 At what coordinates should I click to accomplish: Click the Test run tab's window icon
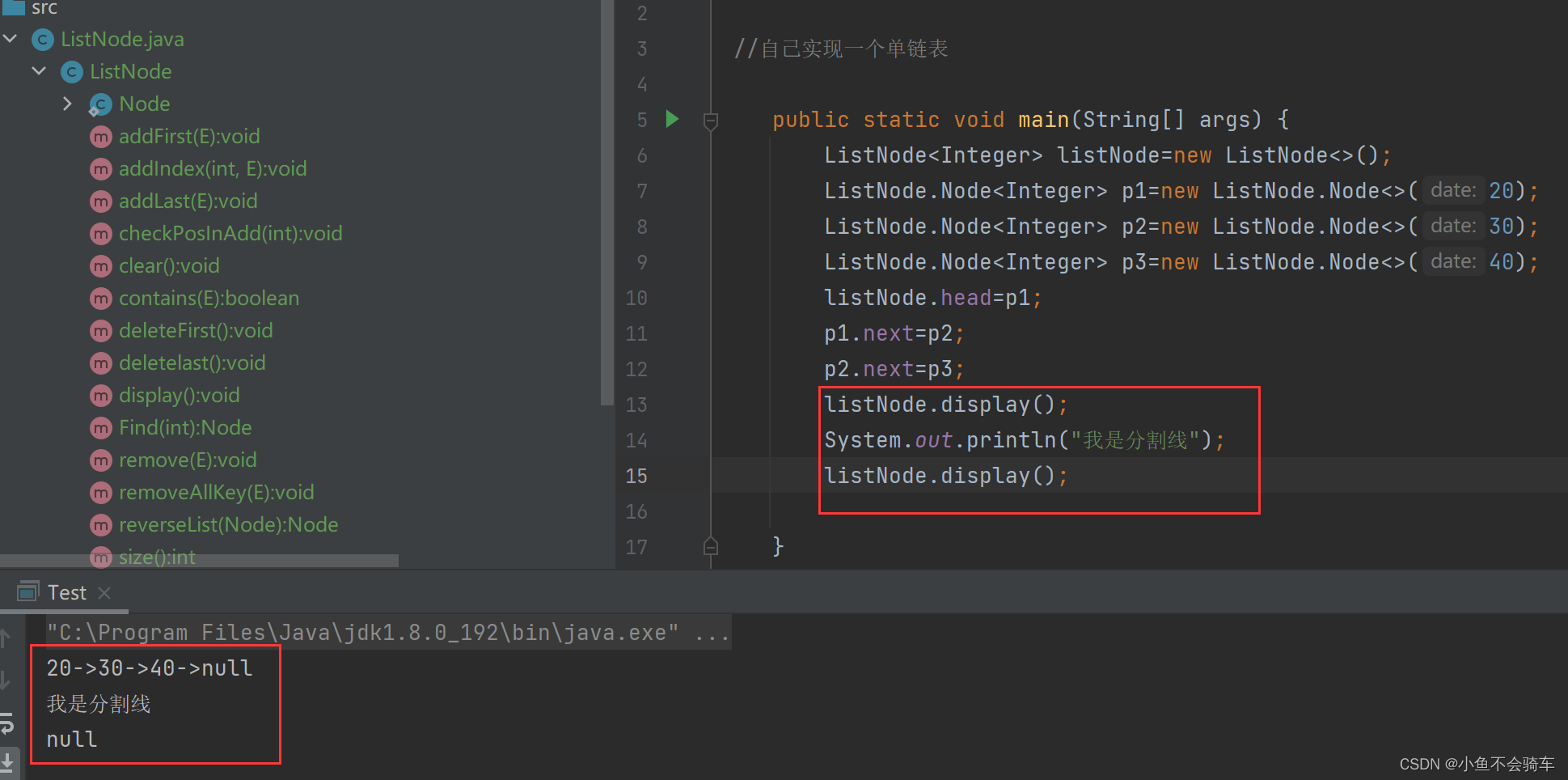click(x=27, y=591)
